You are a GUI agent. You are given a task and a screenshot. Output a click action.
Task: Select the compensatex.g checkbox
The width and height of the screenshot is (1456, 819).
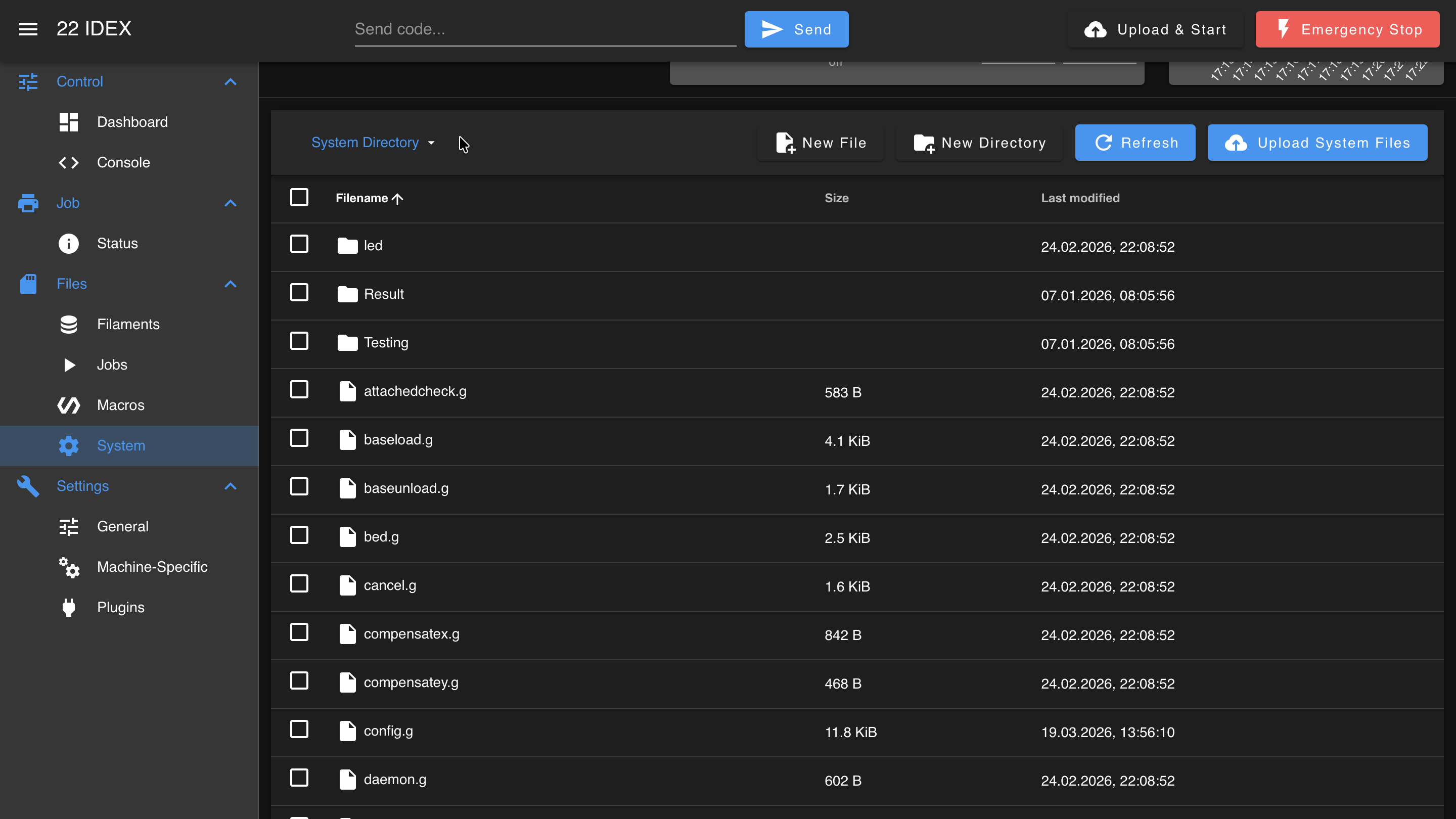[x=299, y=632]
